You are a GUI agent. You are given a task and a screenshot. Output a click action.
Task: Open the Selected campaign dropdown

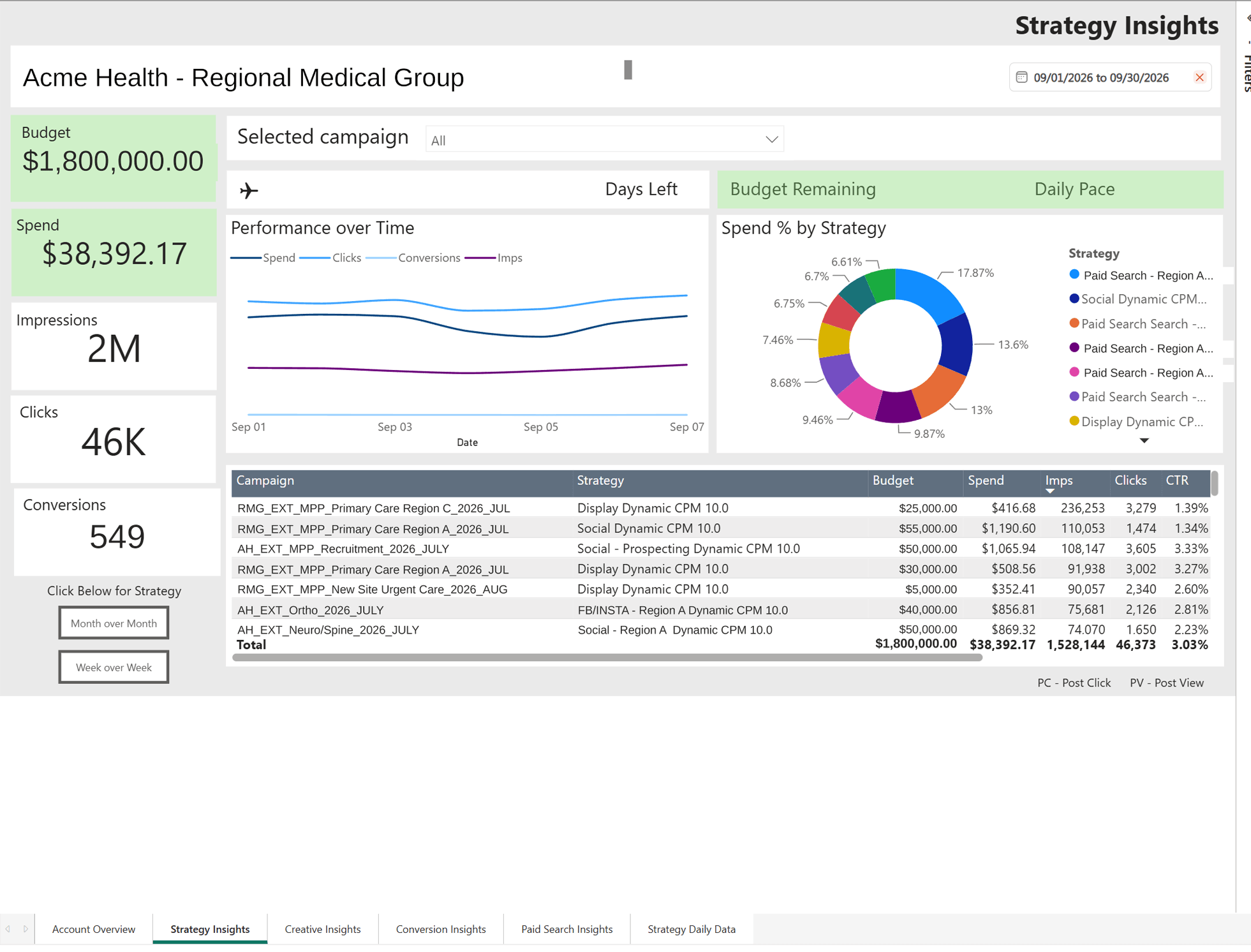[x=604, y=140]
